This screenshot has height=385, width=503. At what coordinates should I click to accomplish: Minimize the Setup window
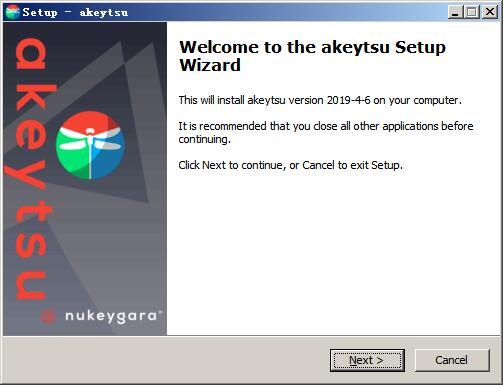coord(455,12)
